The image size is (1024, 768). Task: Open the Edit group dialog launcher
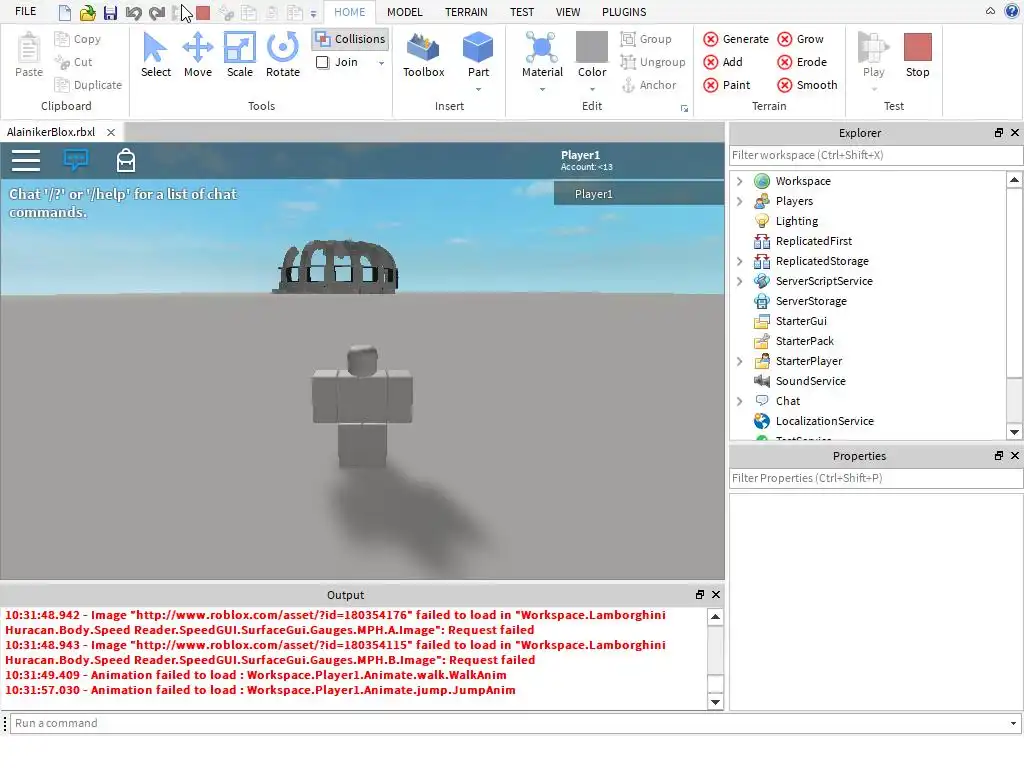click(x=684, y=108)
